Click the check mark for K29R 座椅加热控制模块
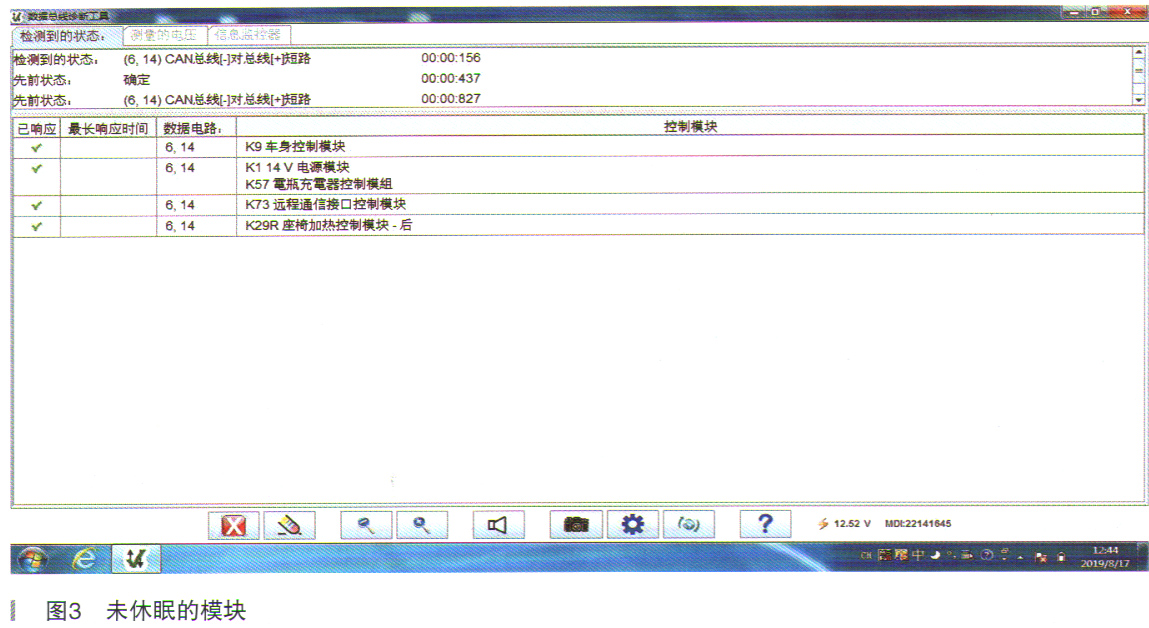 [37, 226]
